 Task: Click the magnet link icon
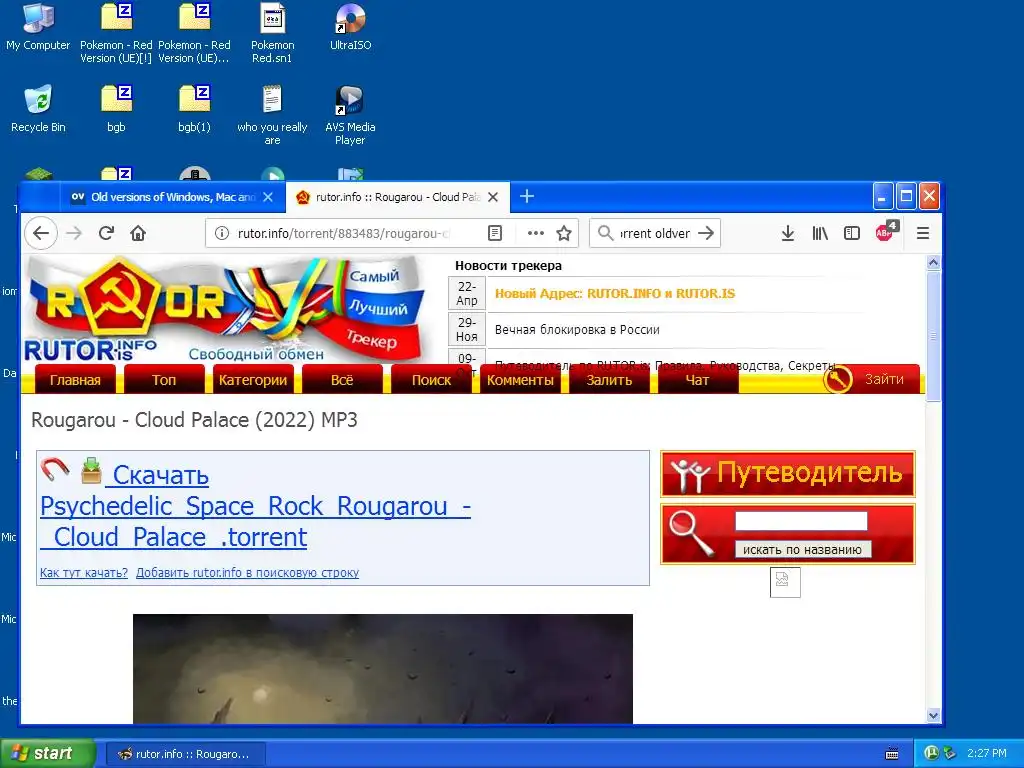[x=55, y=470]
